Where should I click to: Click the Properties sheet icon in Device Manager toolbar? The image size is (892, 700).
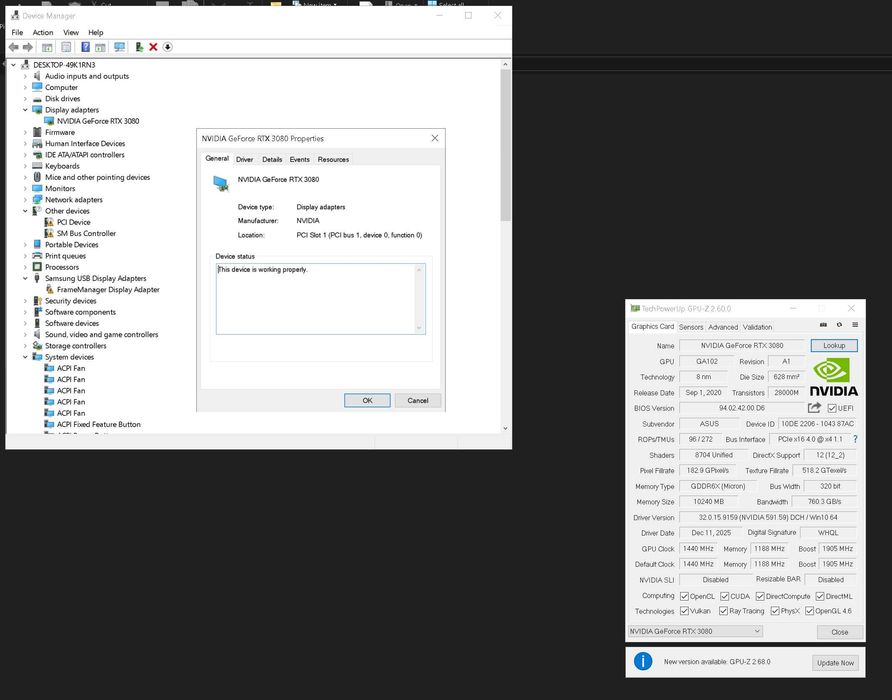point(66,47)
